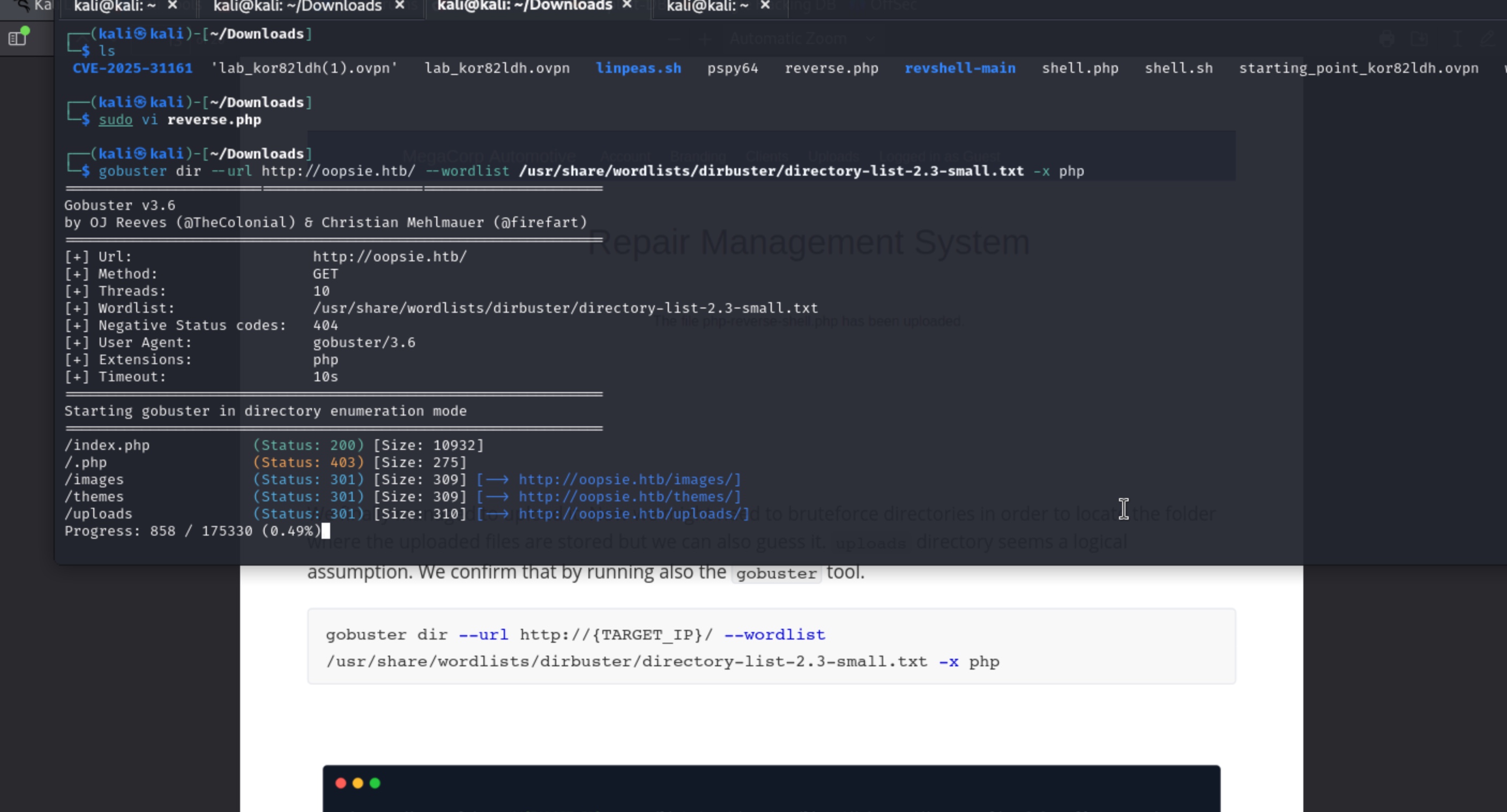Toggle the PDF viewer sidebar icon
Viewport: 1507px width, 812px height.
pyautogui.click(x=18, y=38)
